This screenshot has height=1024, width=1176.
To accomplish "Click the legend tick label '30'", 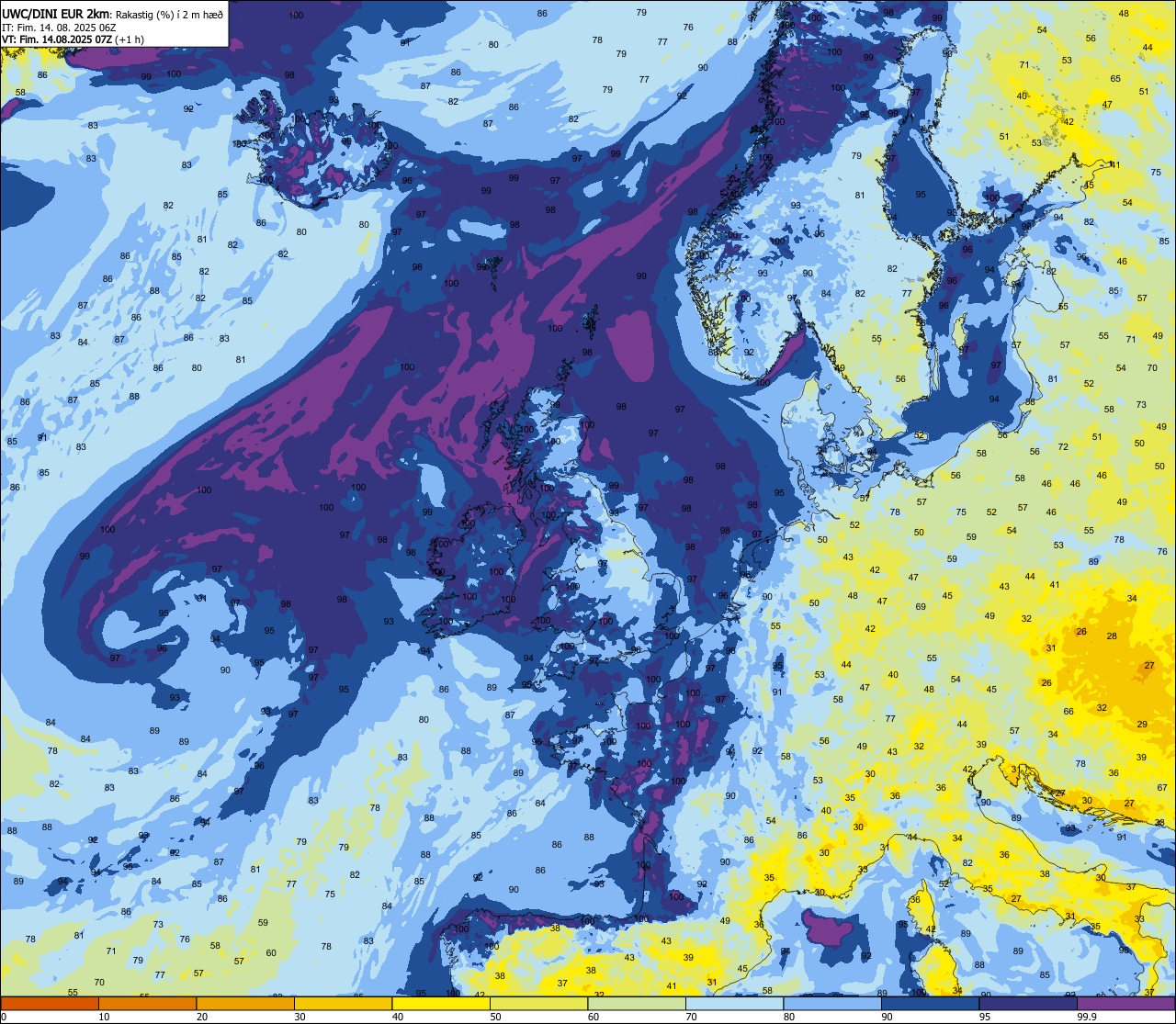I will coord(300,1017).
